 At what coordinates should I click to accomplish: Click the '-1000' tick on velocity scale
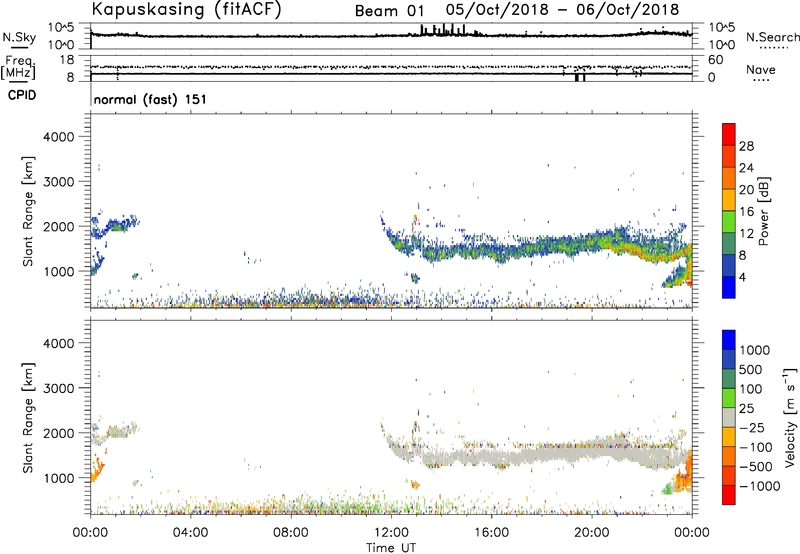pyautogui.click(x=760, y=486)
